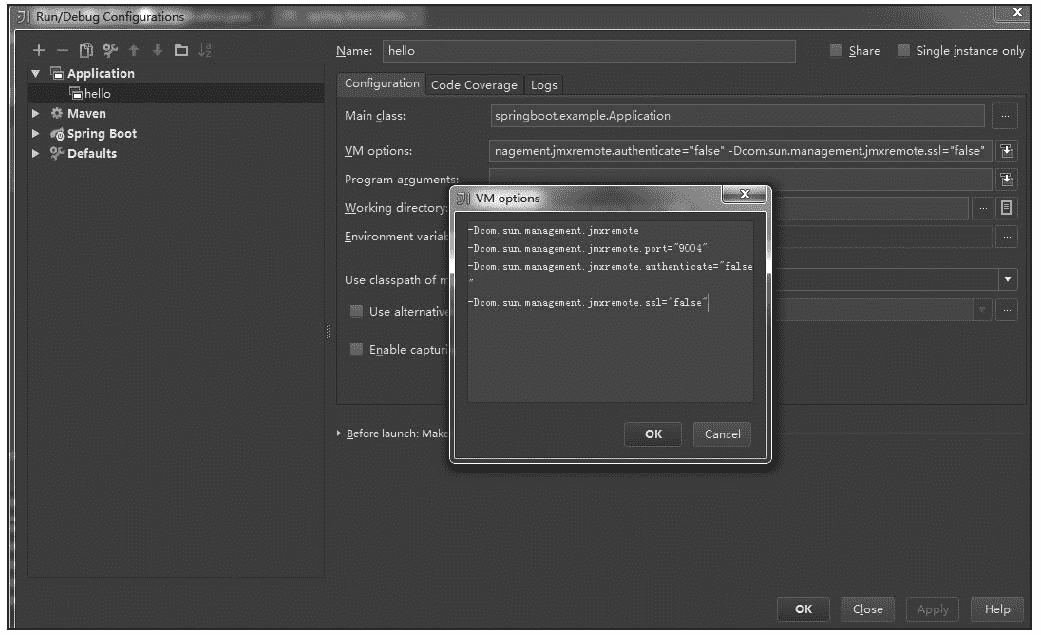Viewport: 1041px width, 635px height.
Task: Click the expand icon beside VM options field
Action: pyautogui.click(x=1007, y=151)
